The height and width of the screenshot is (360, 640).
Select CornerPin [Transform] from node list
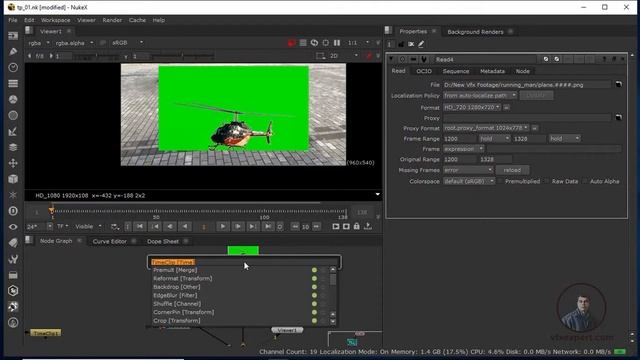click(184, 312)
